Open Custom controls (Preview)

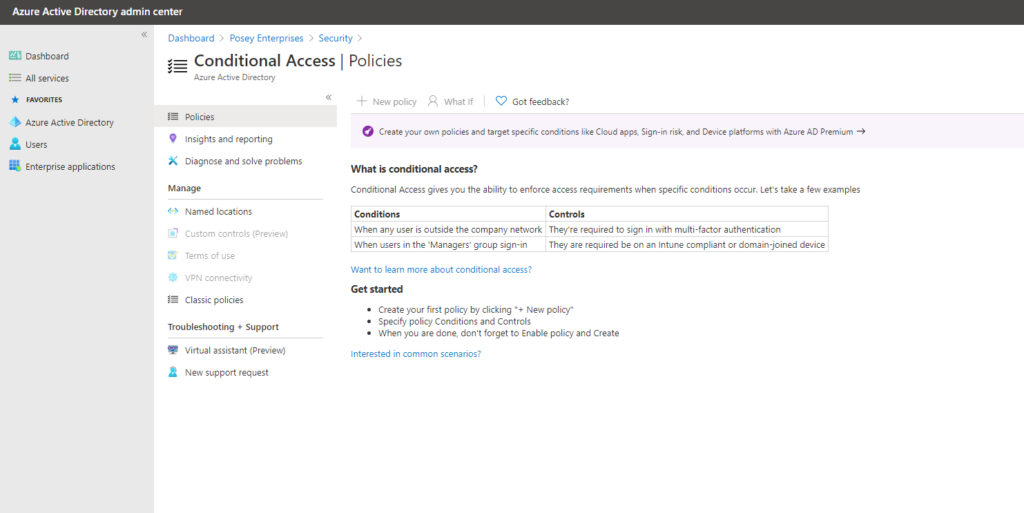[x=236, y=234]
